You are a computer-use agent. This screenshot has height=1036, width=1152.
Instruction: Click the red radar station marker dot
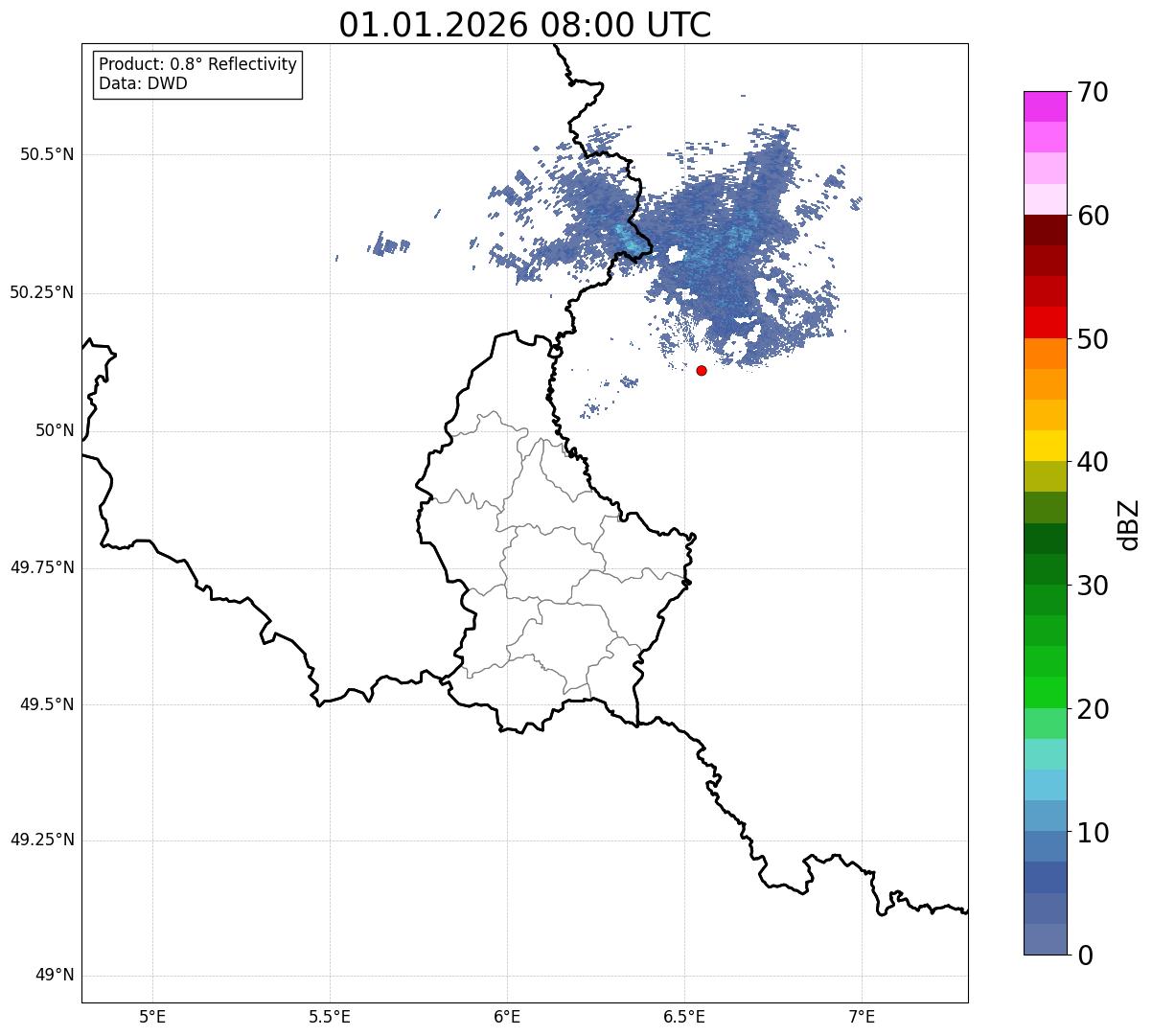pos(702,370)
